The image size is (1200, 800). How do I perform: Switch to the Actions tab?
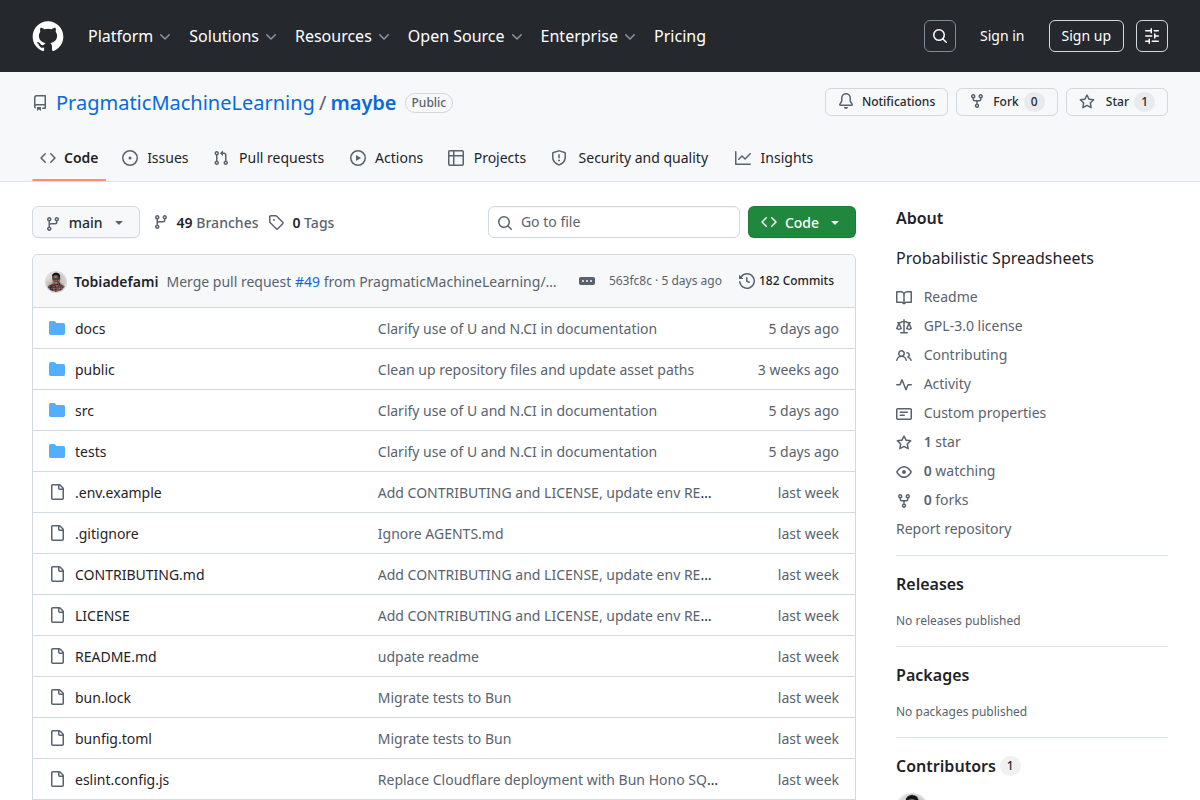point(387,158)
